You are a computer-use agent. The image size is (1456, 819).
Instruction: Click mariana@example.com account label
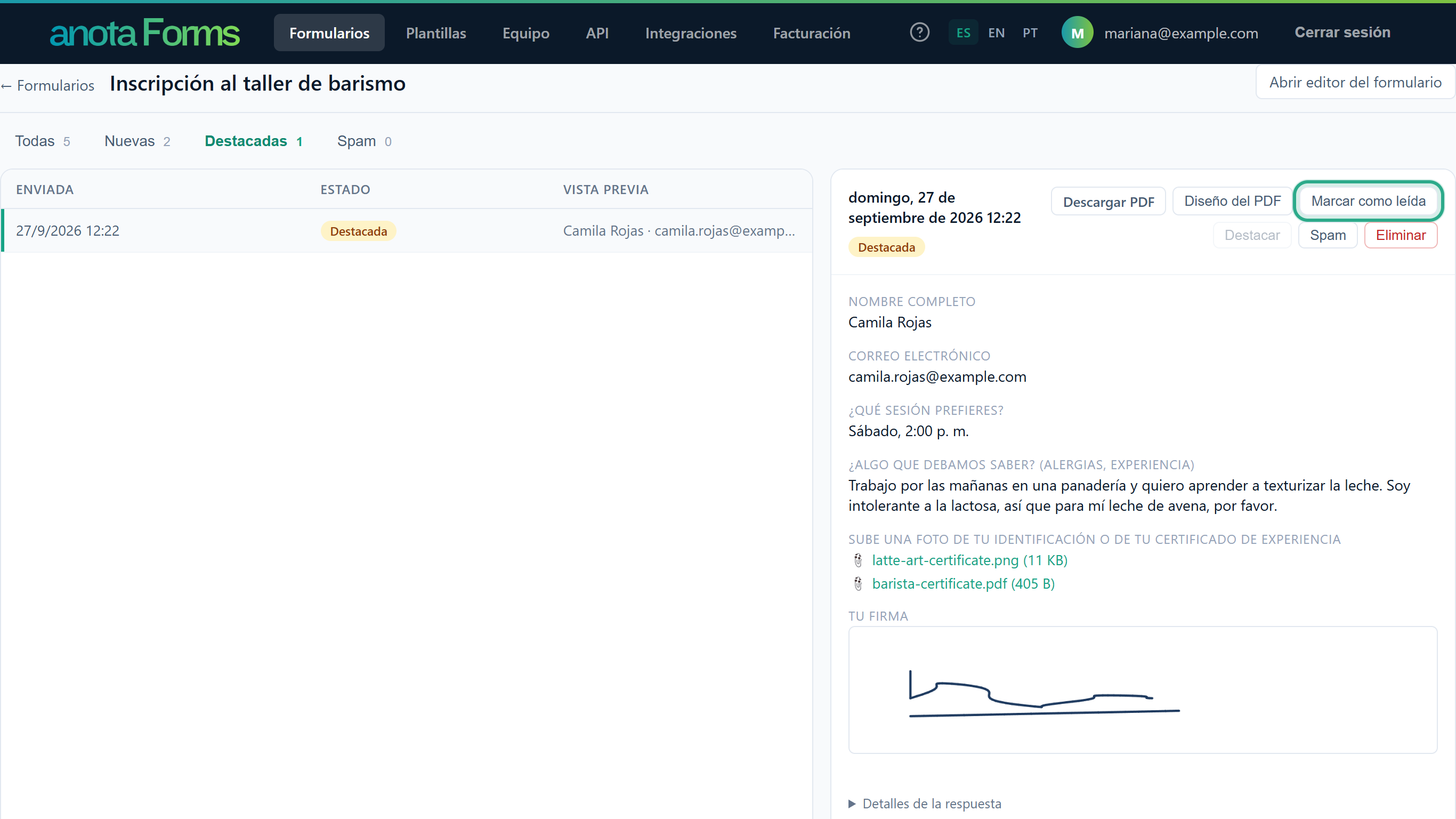coord(1181,33)
